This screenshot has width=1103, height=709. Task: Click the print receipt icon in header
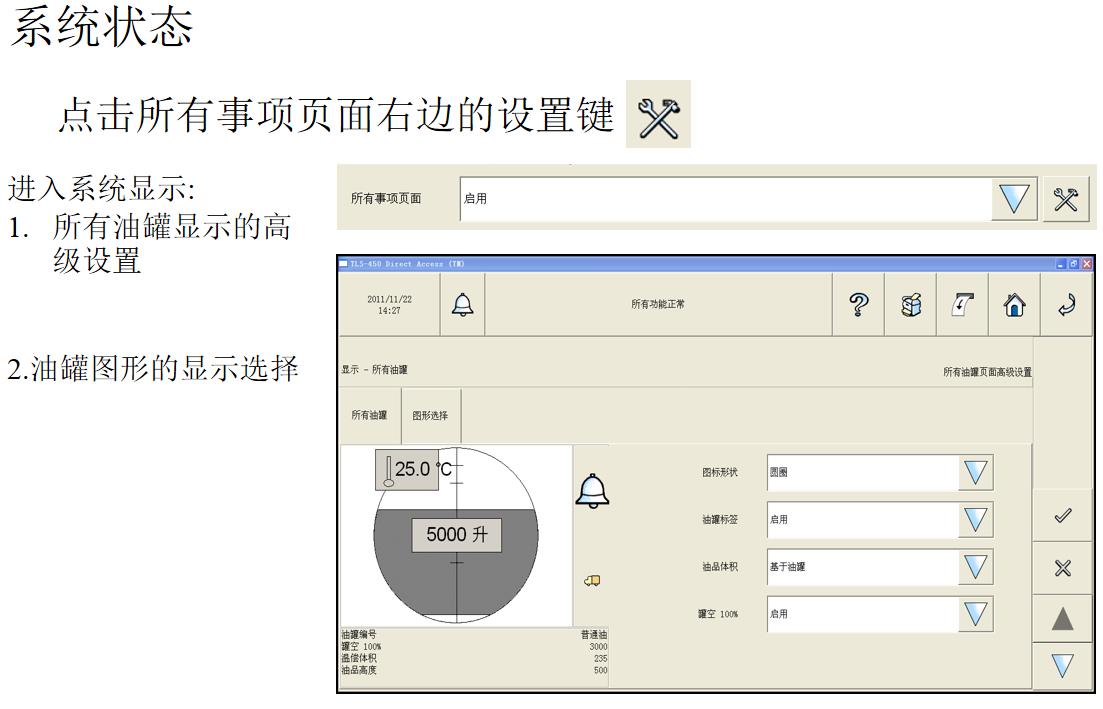pos(911,305)
